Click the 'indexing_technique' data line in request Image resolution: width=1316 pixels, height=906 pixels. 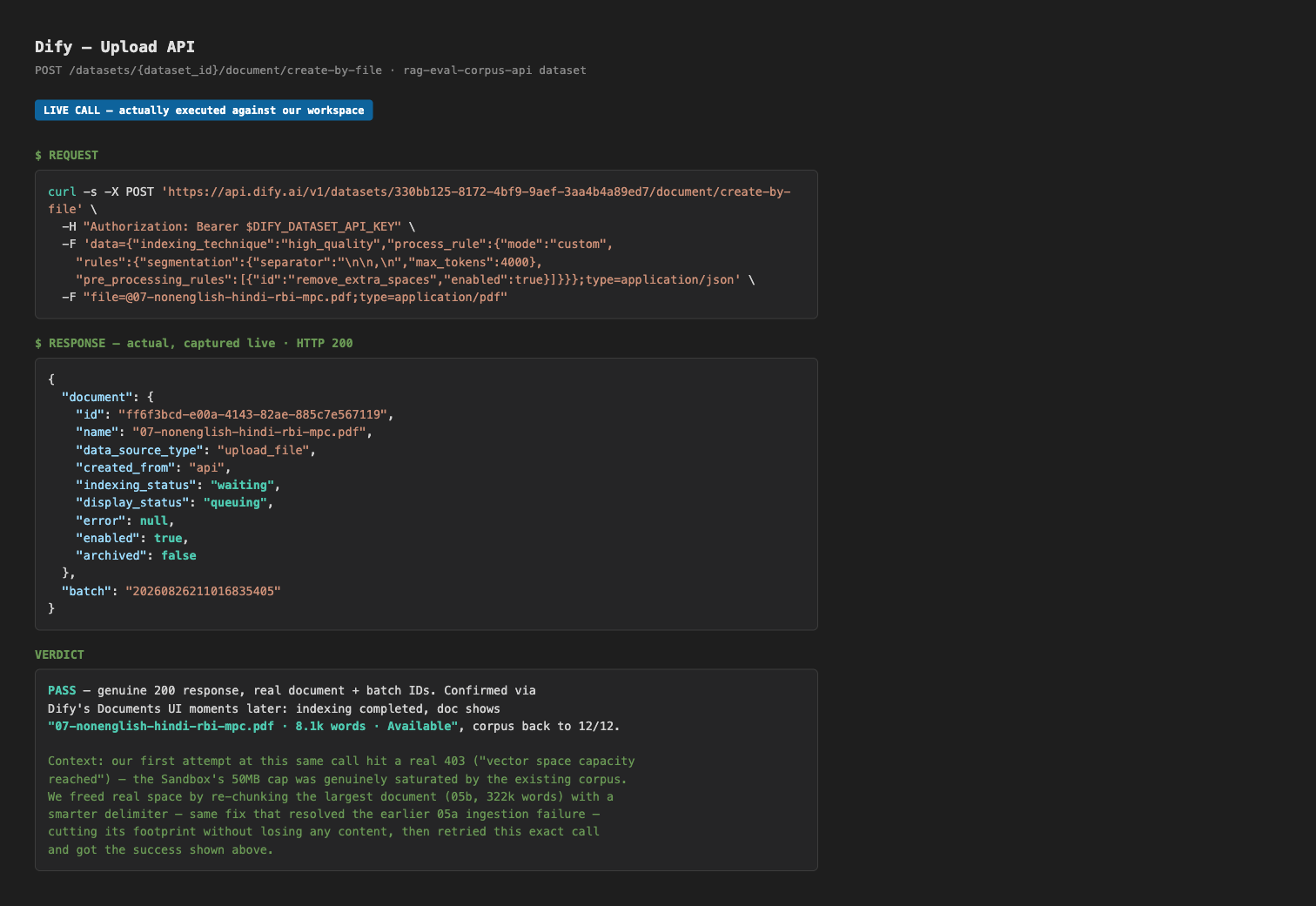[338, 245]
